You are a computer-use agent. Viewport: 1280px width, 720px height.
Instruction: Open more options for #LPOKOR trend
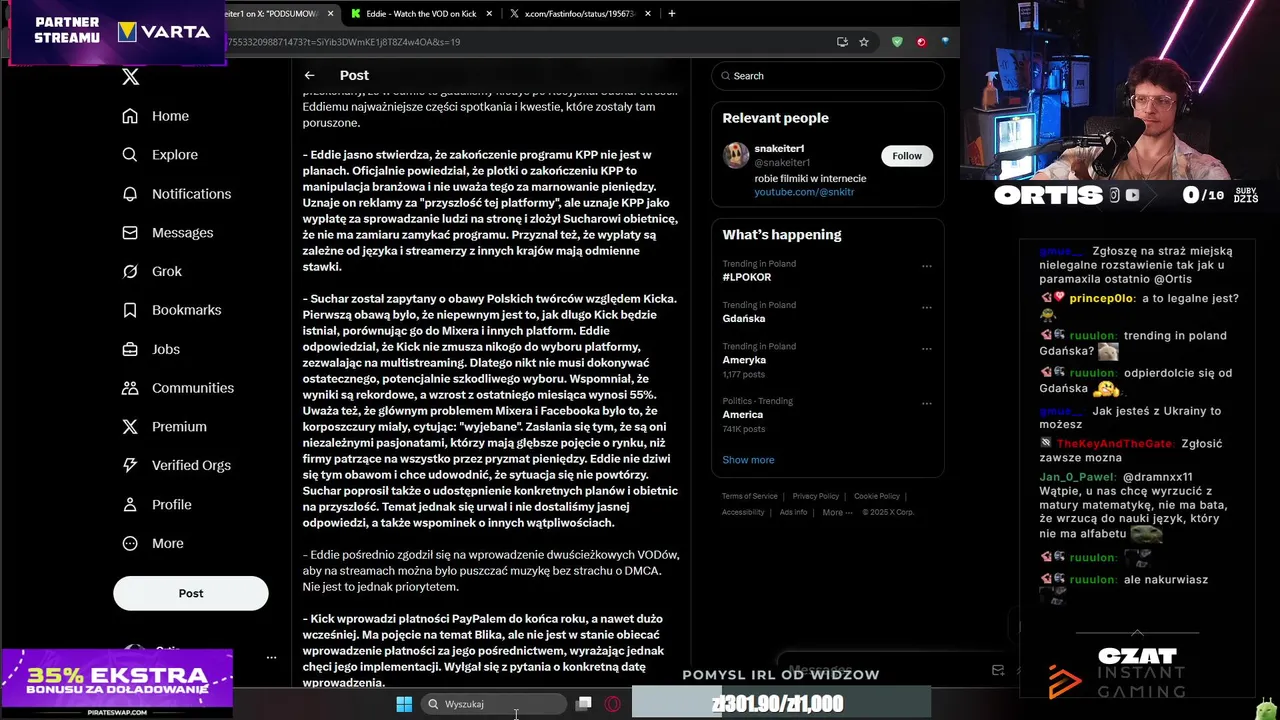pos(926,267)
